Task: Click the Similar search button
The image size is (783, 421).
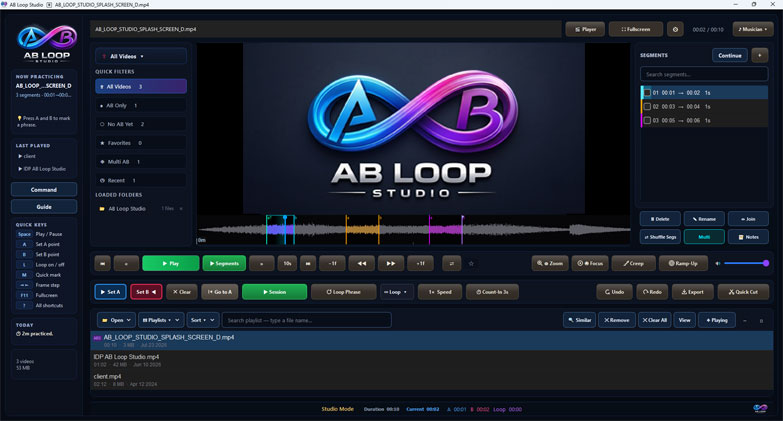Action: 579,320
